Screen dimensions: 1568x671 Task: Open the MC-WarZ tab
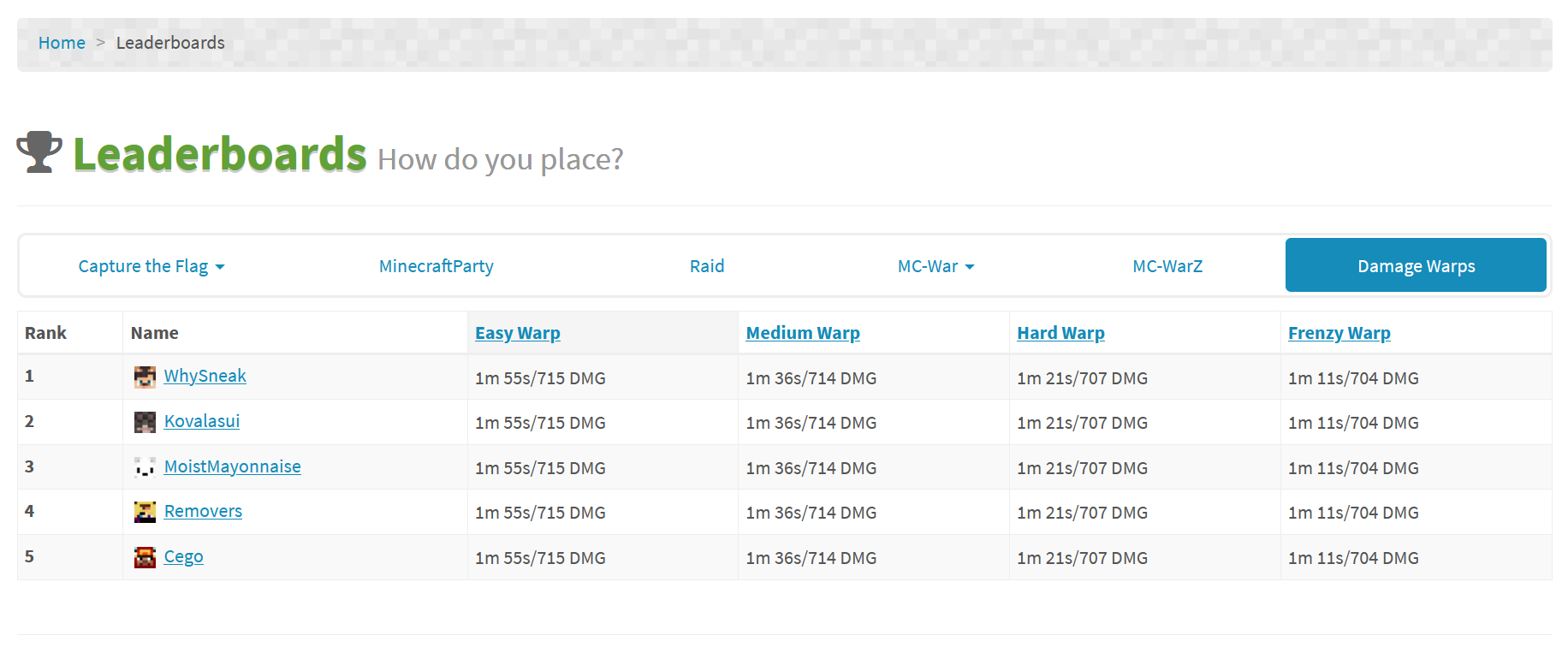[x=1167, y=266]
